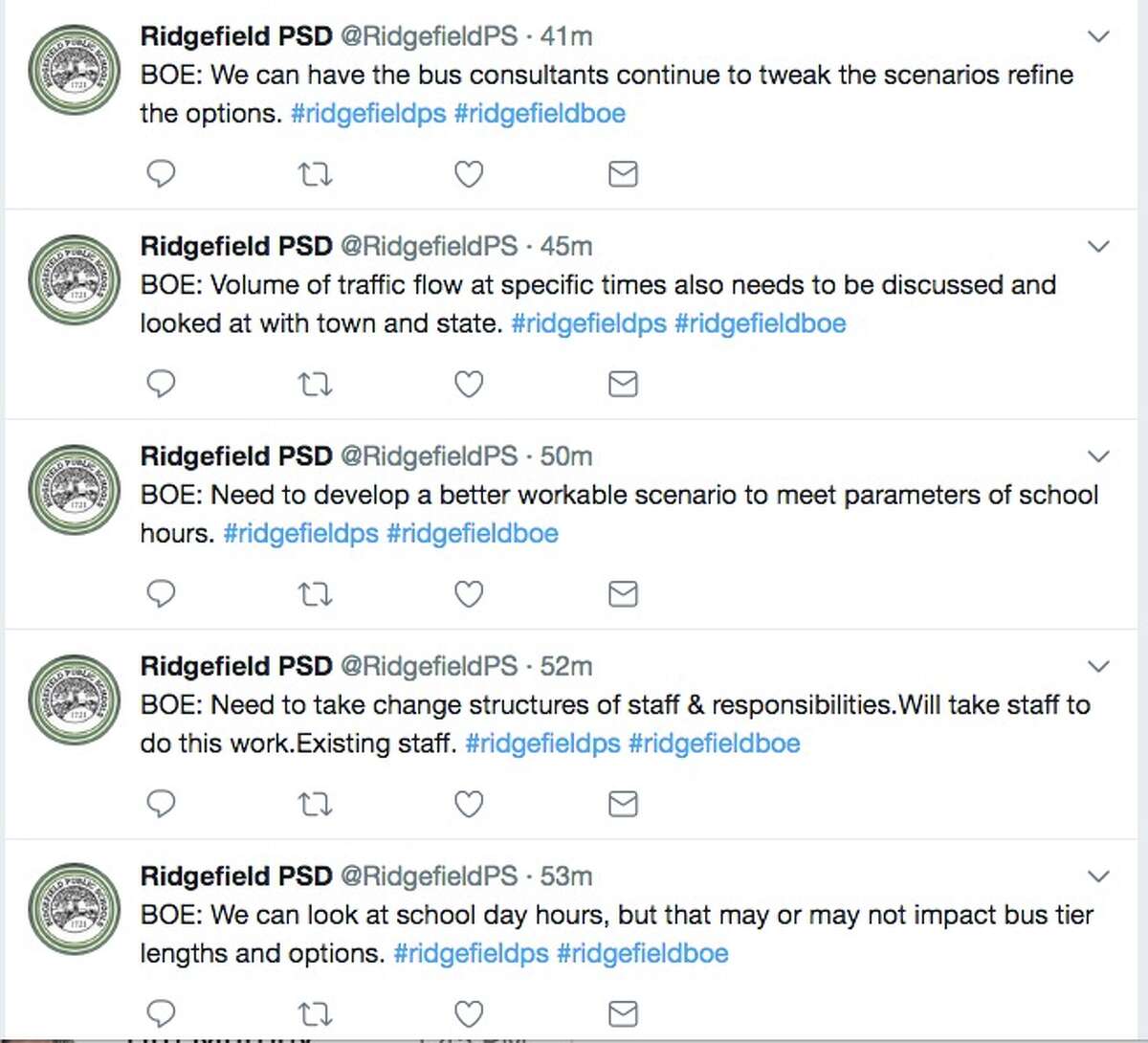Open #ridgefieldboe hashtag in the 45m tweet

[x=761, y=323]
